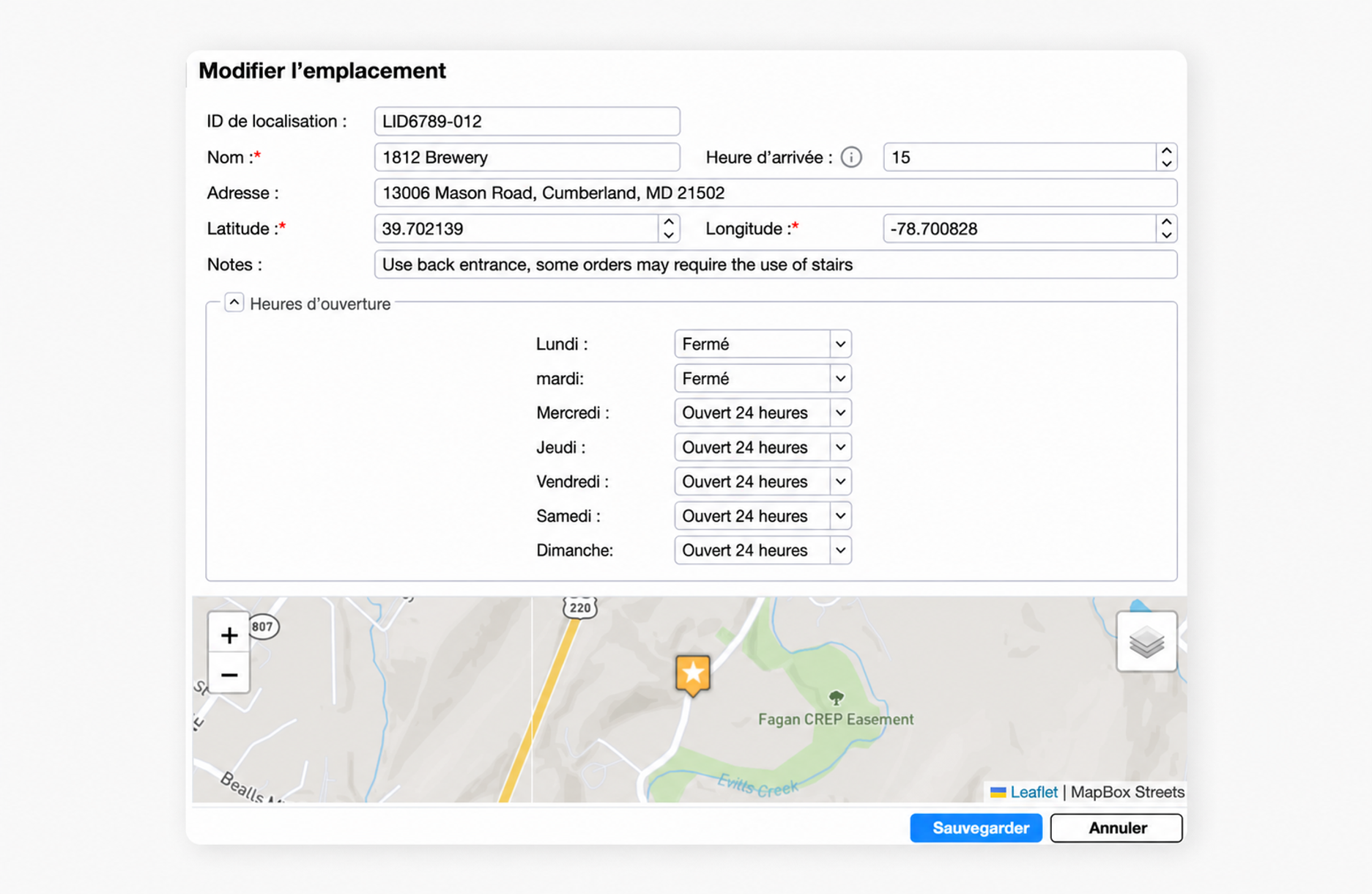
Task: Click the Modifier l'emplacement title
Action: tap(322, 70)
